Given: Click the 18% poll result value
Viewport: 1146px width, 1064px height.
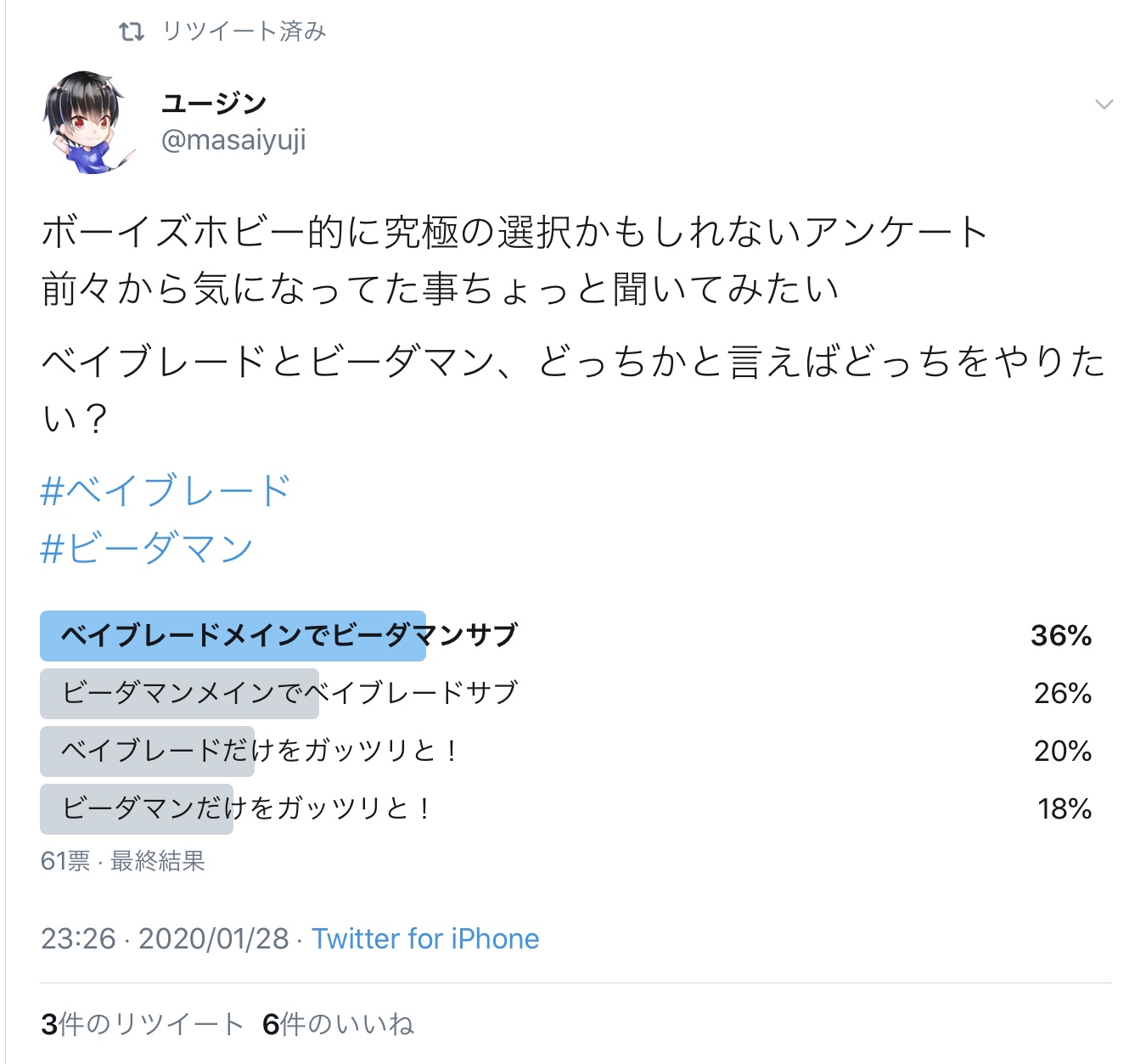Looking at the screenshot, I should click(x=1065, y=808).
